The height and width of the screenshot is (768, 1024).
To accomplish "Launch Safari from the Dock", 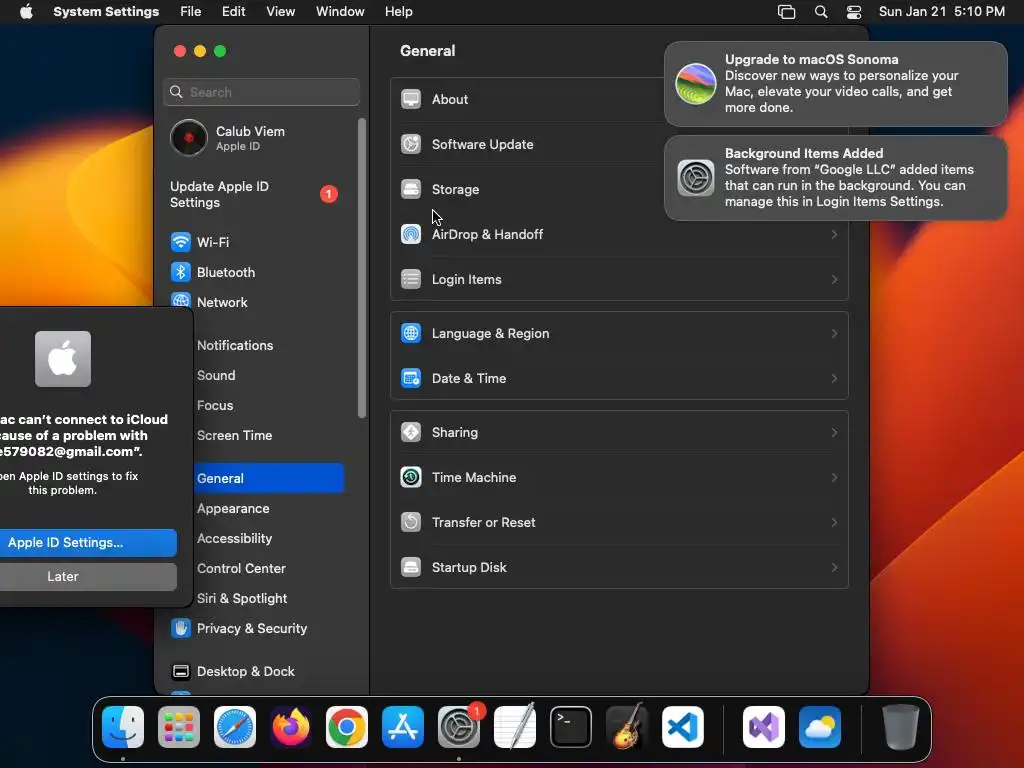I will tap(235, 727).
